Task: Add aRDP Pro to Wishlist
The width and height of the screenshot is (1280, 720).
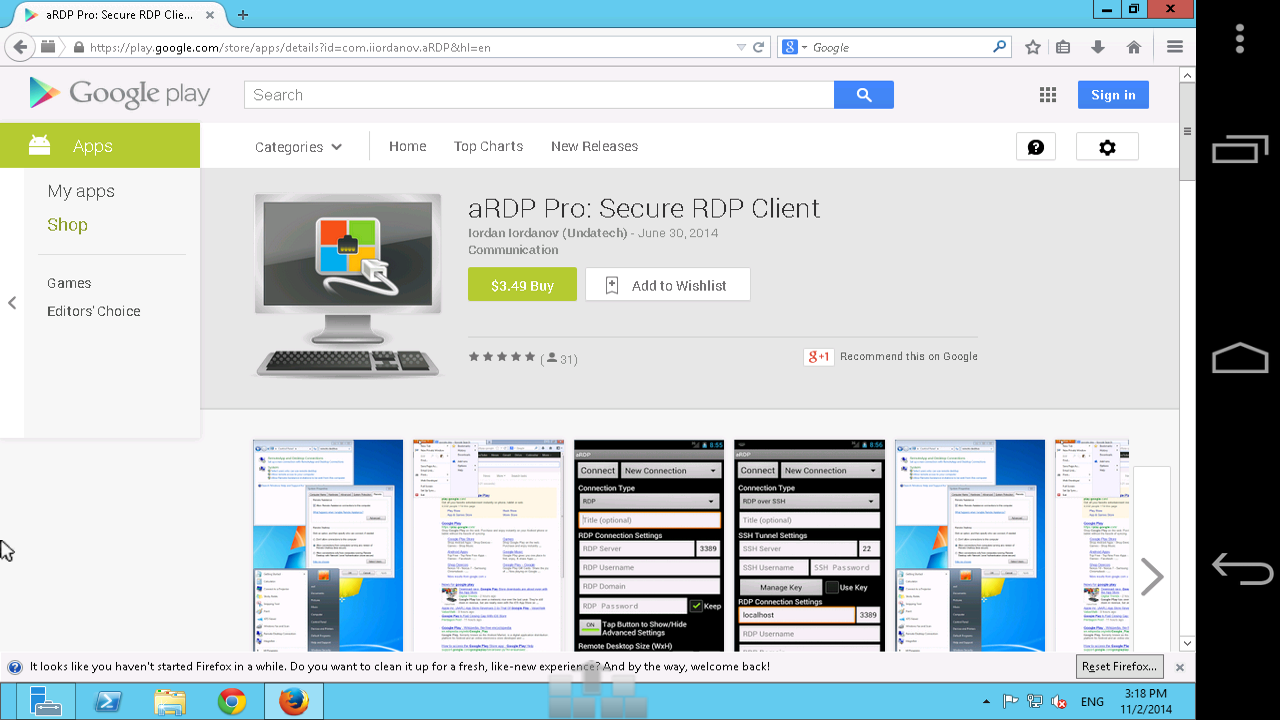Action: (667, 284)
